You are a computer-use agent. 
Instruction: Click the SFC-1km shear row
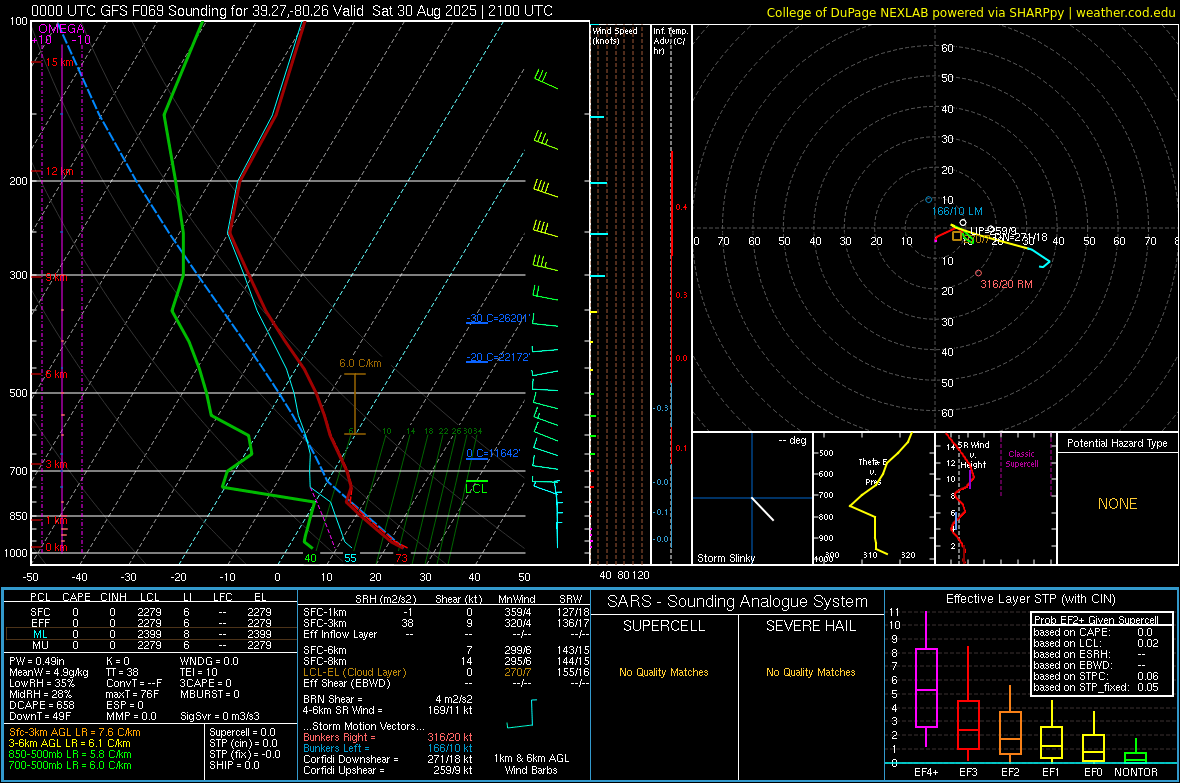click(x=446, y=612)
